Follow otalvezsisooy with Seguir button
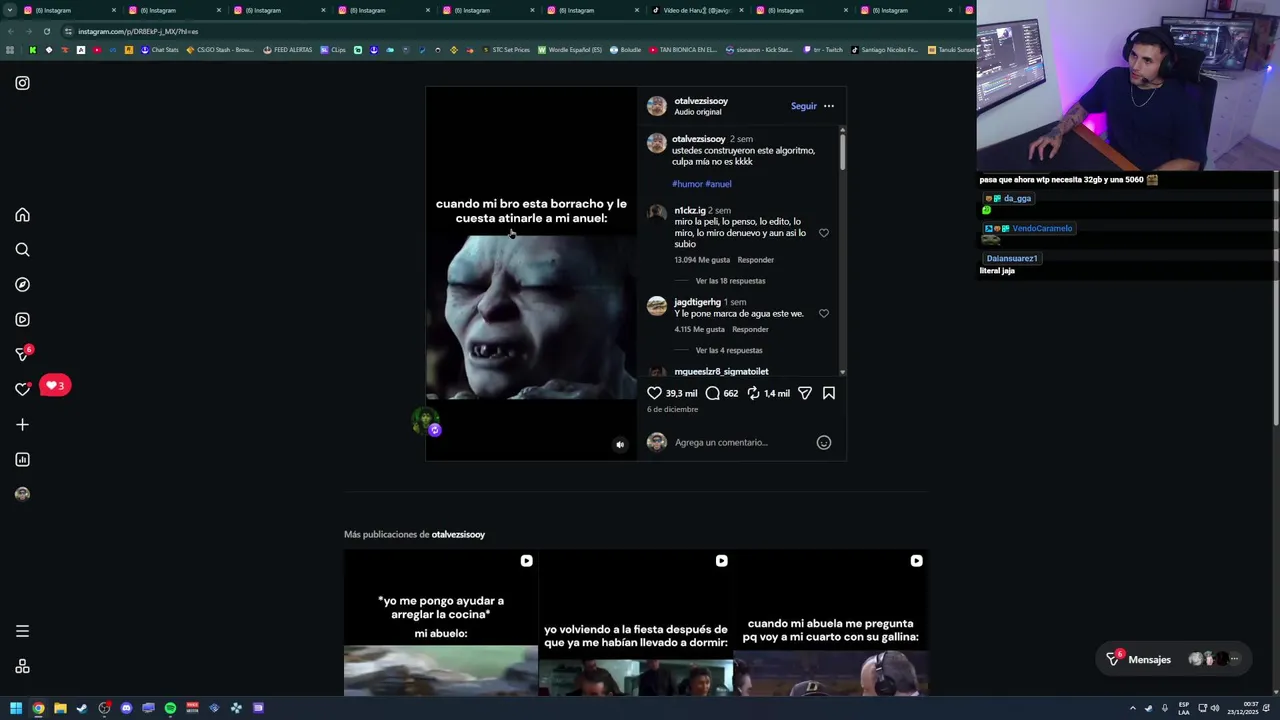This screenshot has width=1280, height=720. coord(803,106)
